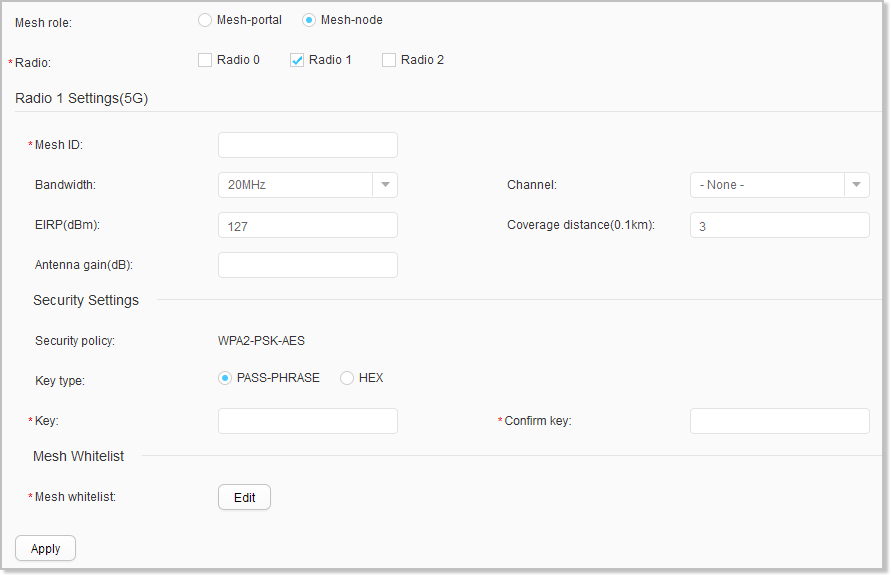Choose the PASS-PHRASE key type
This screenshot has height=575, width=891.
(x=225, y=378)
